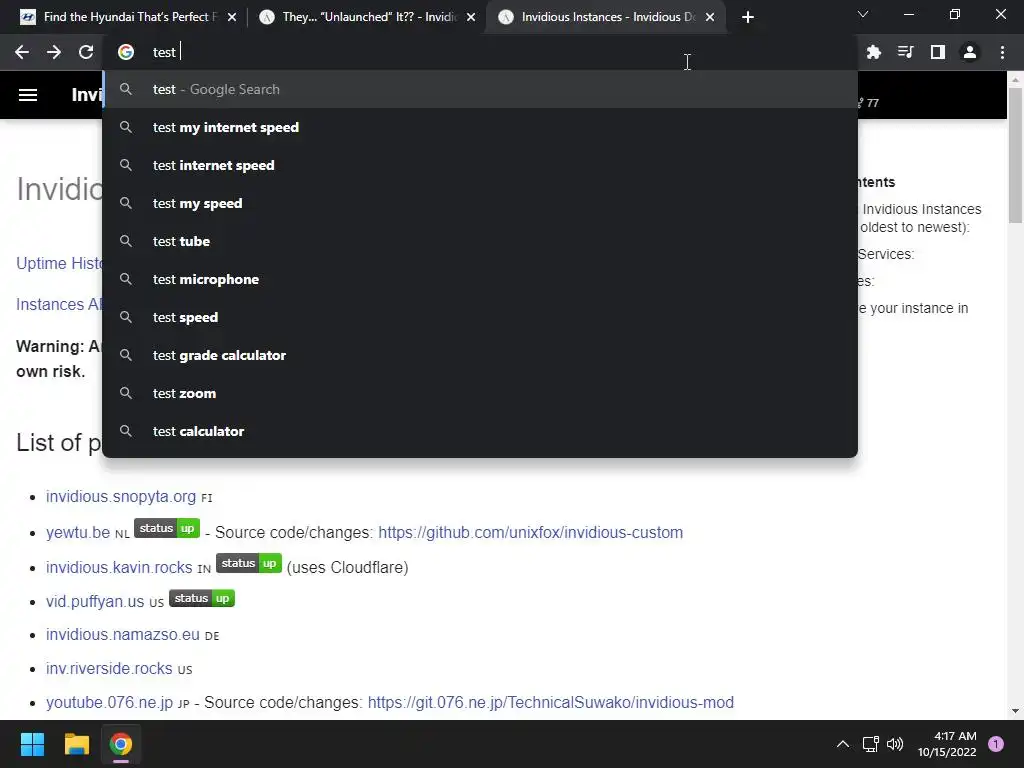Select the "test - Google Search" suggestion
This screenshot has width=1024, height=768.
[480, 89]
